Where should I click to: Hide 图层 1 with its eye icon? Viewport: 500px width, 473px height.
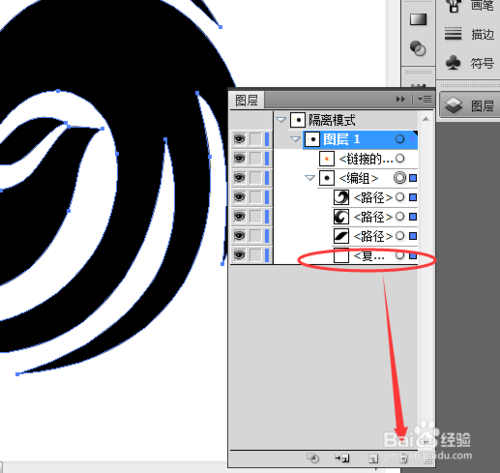coord(239,139)
